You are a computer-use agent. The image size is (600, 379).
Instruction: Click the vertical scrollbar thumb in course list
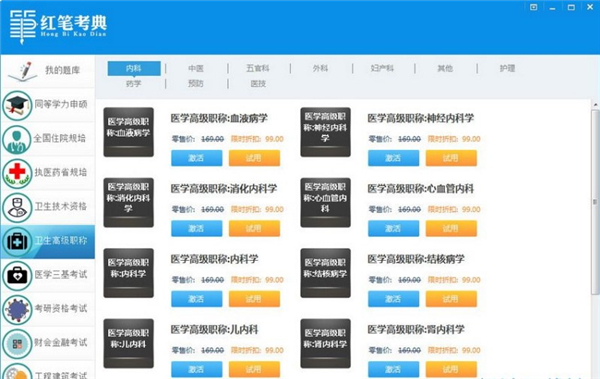pos(595,202)
